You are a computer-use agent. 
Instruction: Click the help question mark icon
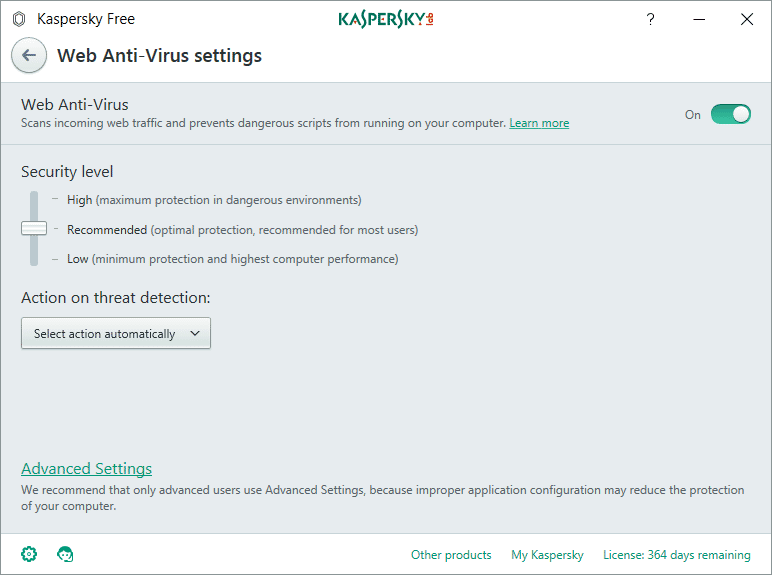coord(650,19)
